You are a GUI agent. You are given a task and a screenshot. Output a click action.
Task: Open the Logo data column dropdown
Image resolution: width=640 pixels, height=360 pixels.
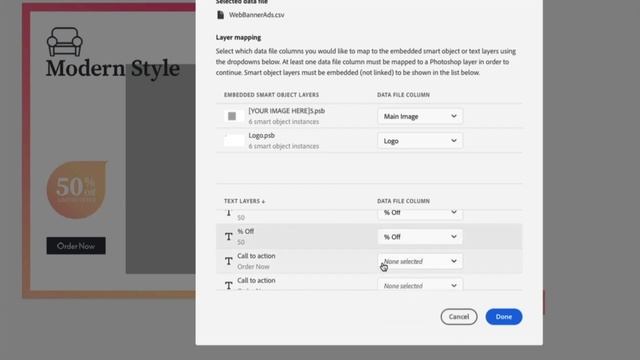click(x=420, y=141)
